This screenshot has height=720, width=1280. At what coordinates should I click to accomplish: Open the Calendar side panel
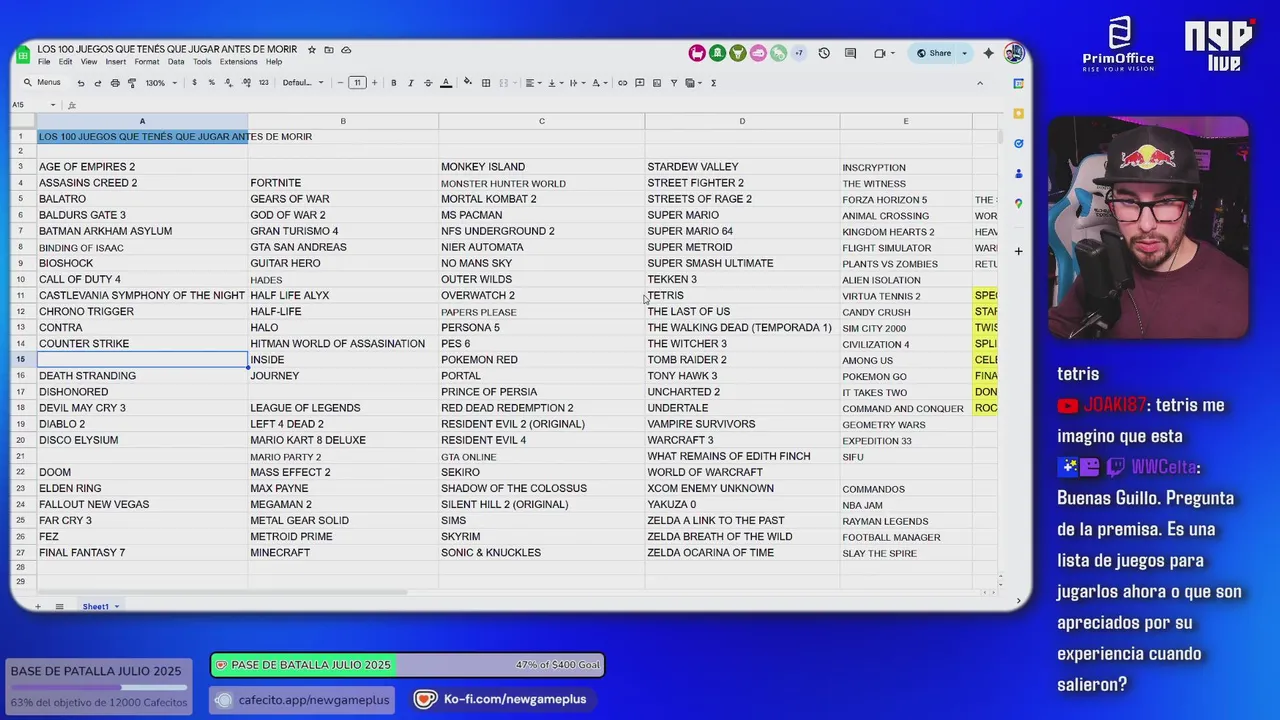tap(1018, 83)
